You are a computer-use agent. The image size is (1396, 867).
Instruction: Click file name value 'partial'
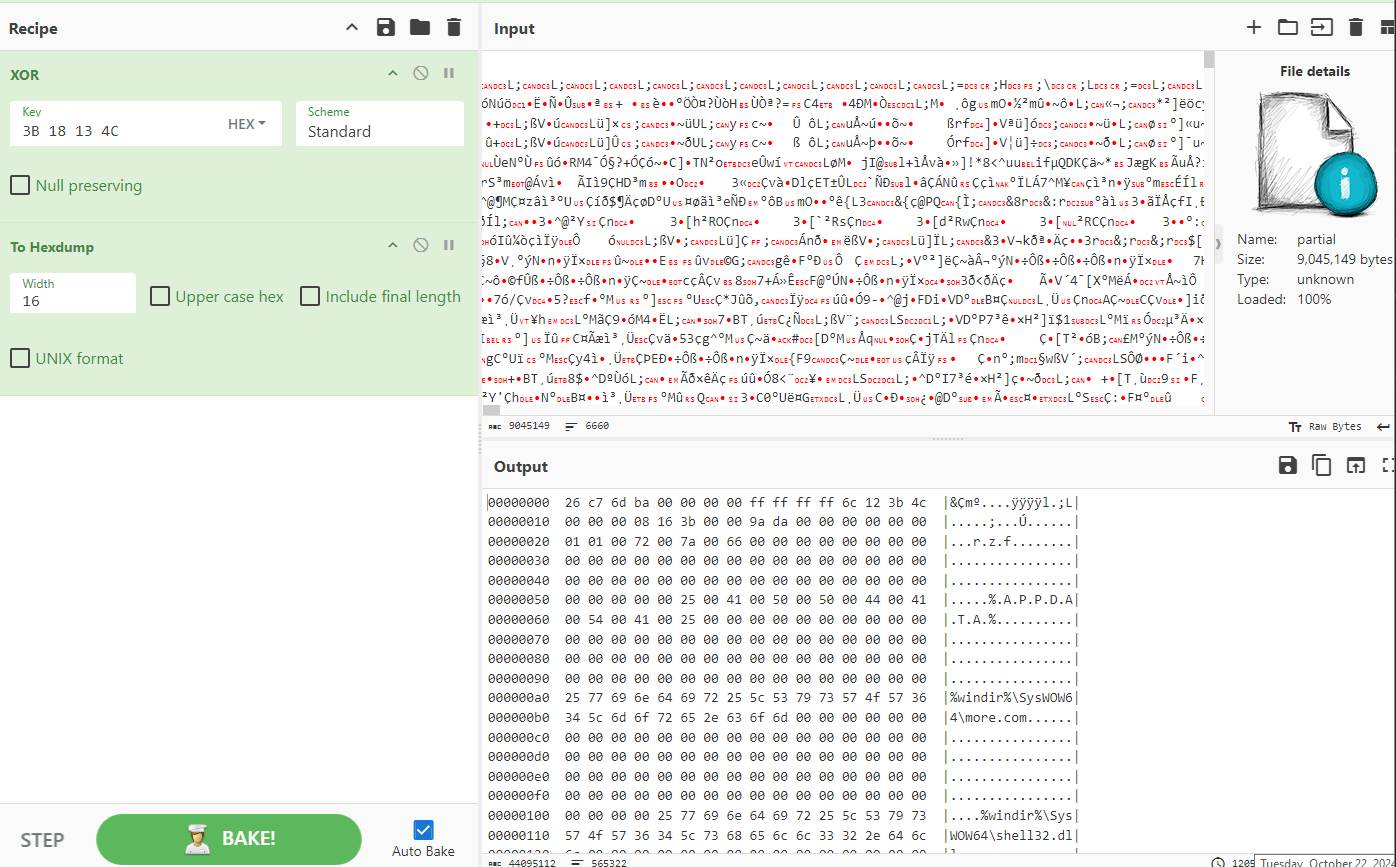click(1317, 240)
